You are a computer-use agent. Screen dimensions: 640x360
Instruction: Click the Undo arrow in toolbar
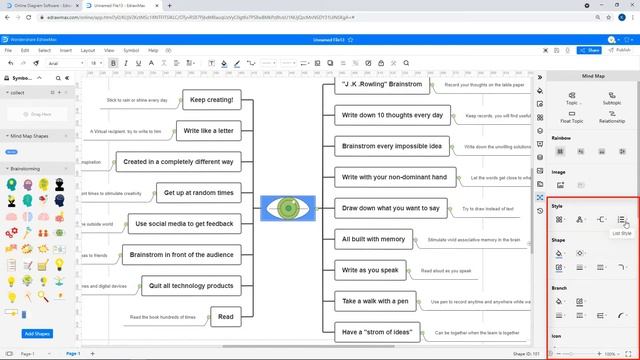click(x=11, y=63)
